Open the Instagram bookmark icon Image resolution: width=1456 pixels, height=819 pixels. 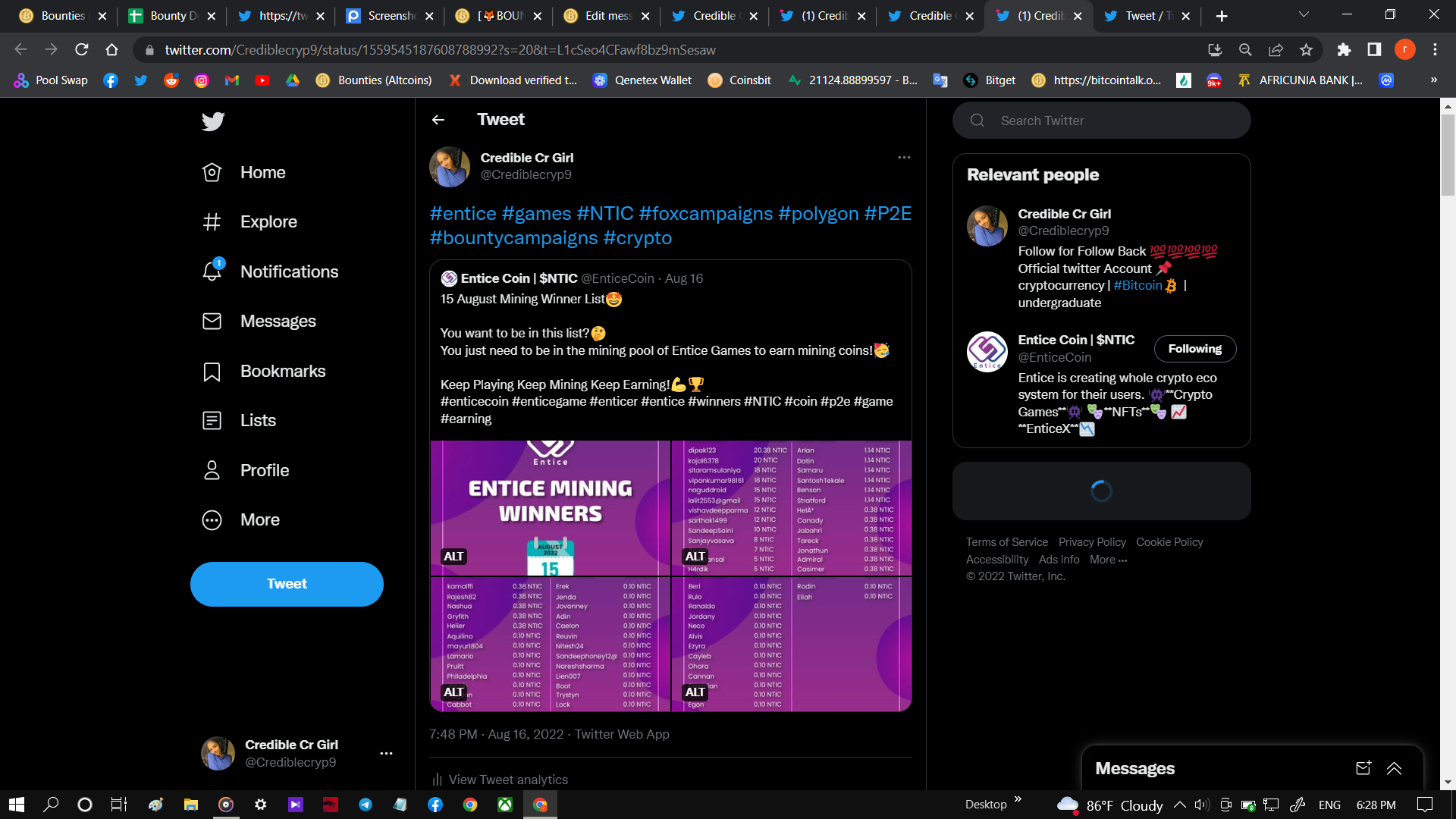[x=202, y=80]
